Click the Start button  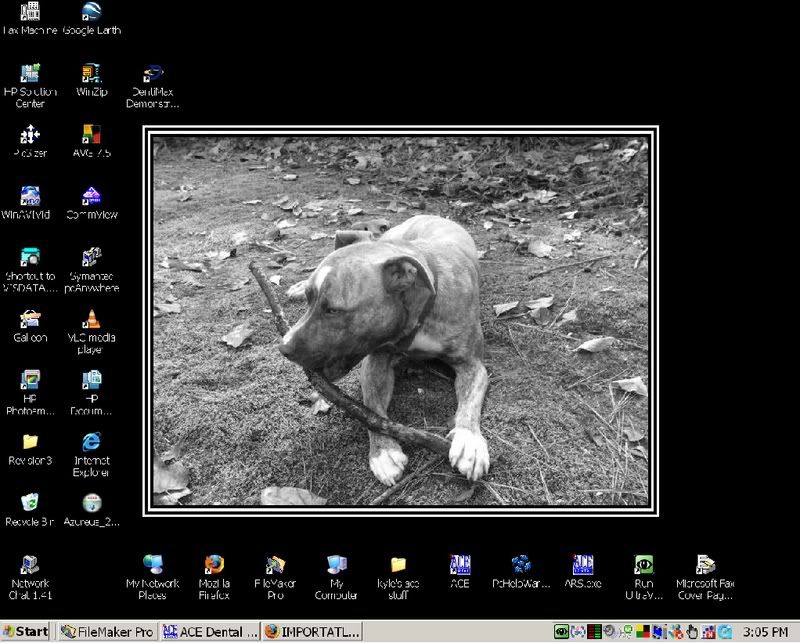coord(26,631)
